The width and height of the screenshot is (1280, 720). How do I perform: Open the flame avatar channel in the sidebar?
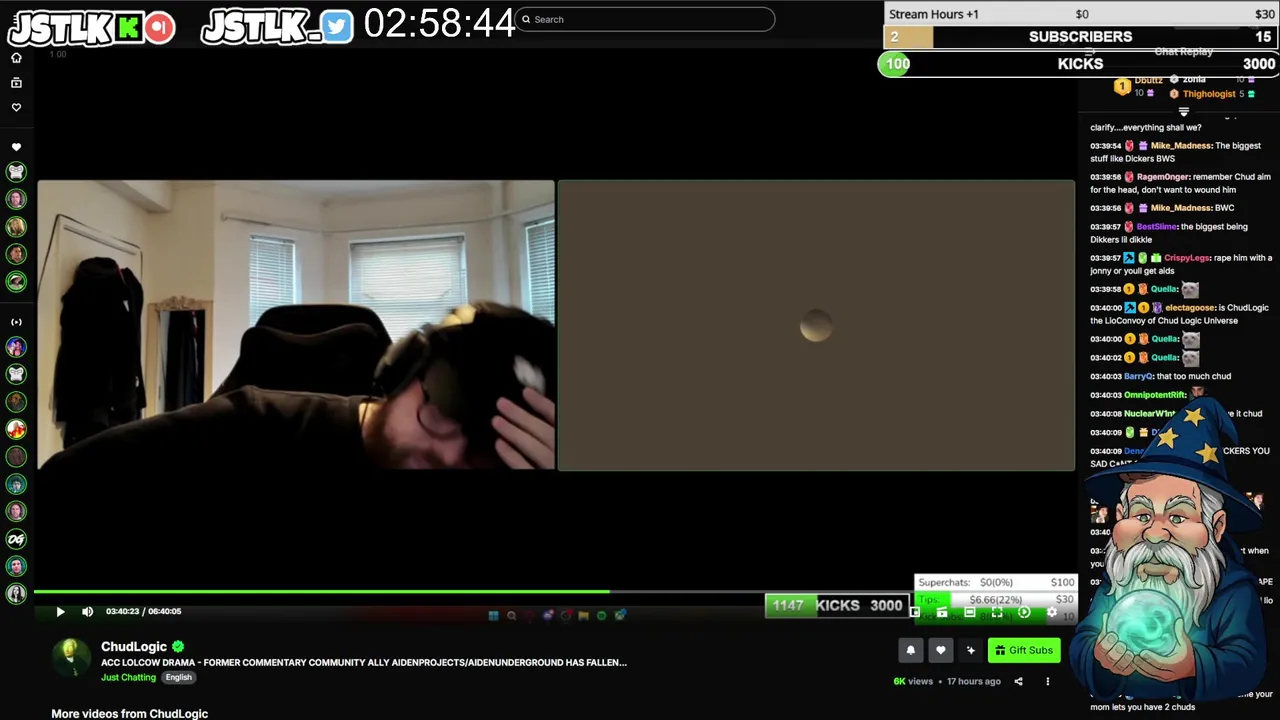tap(16, 429)
